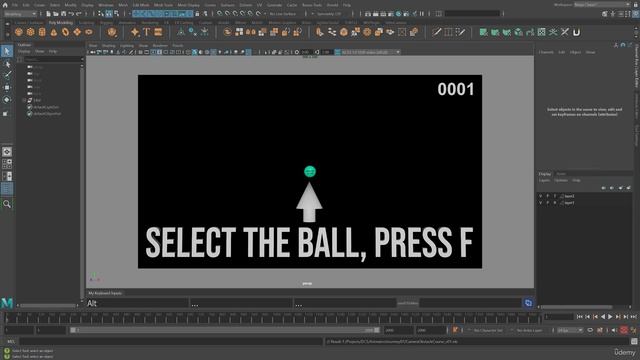Create a polygon cylinder from the shelf

point(42,32)
